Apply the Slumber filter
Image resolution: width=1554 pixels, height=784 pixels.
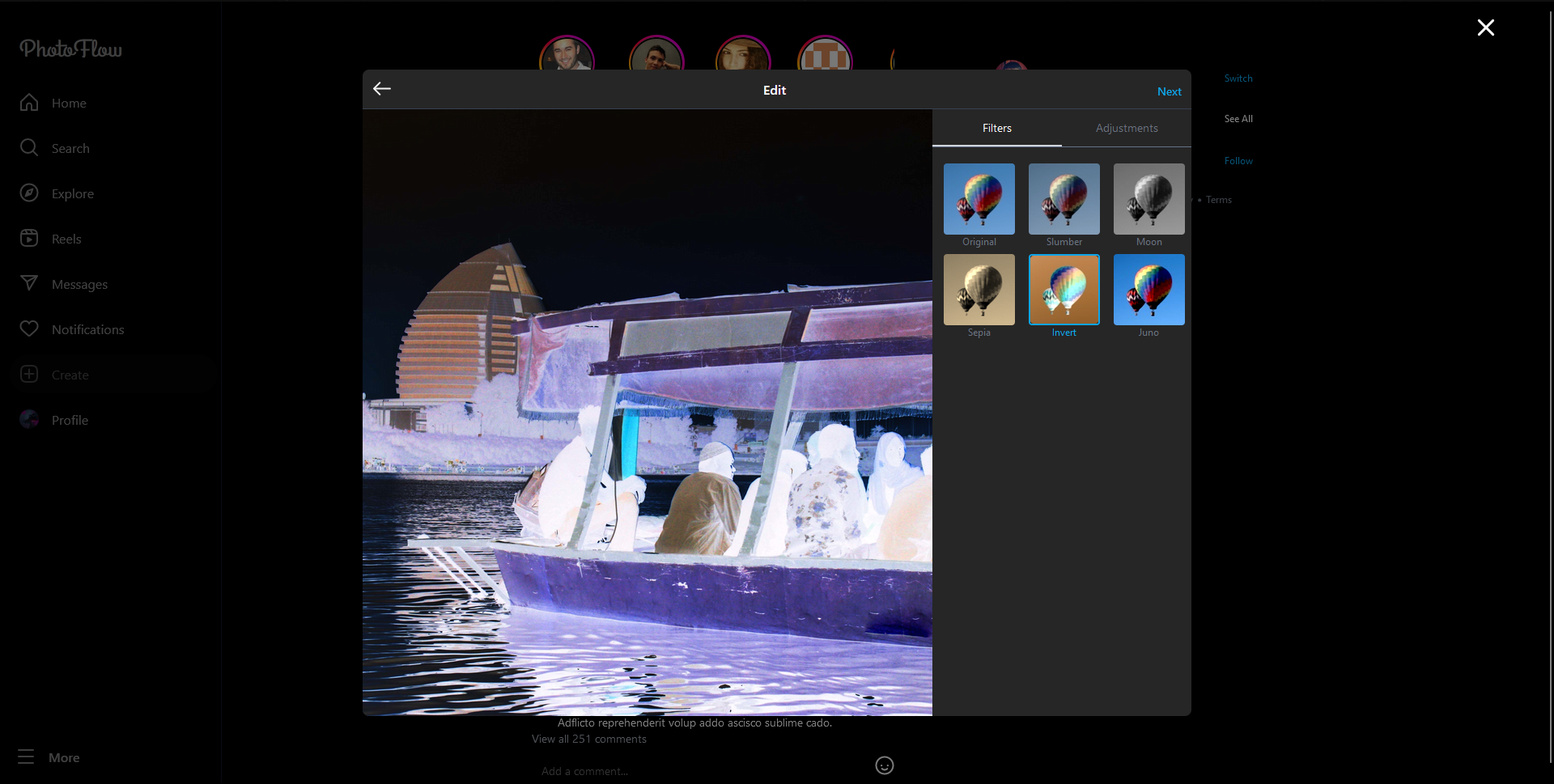(1064, 199)
